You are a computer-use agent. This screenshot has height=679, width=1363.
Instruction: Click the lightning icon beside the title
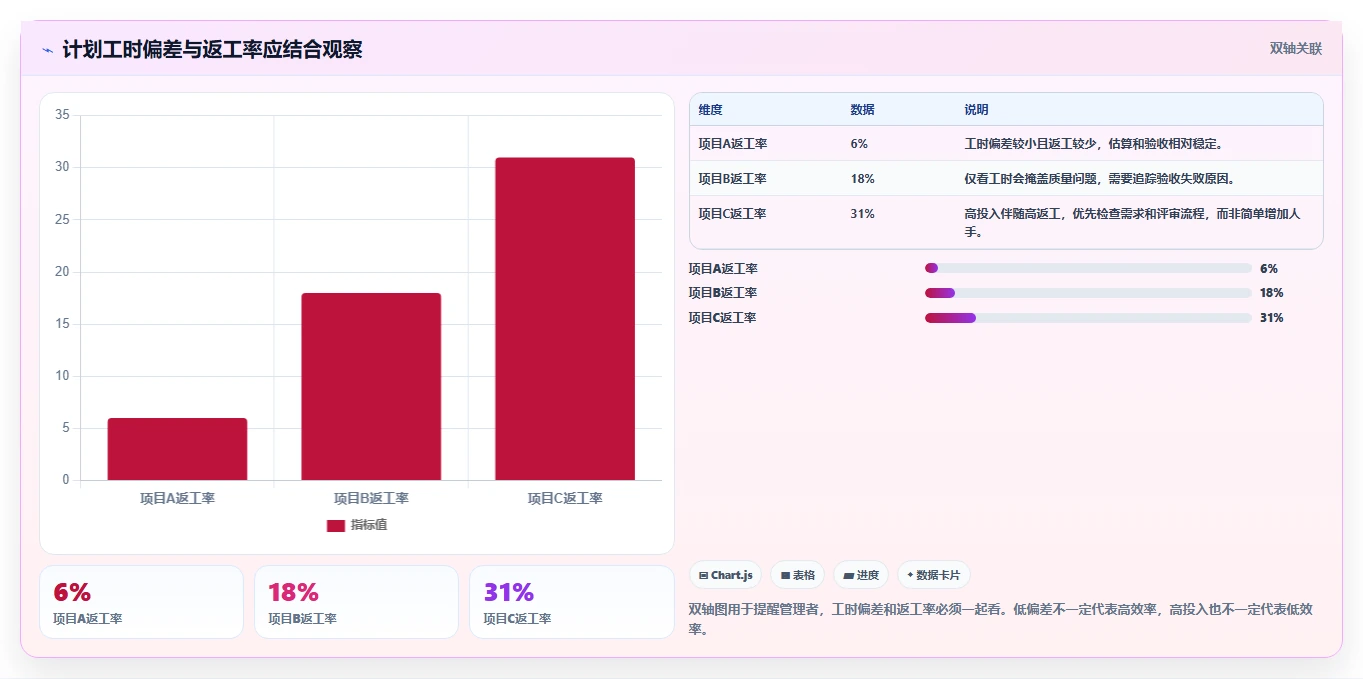coord(47,50)
